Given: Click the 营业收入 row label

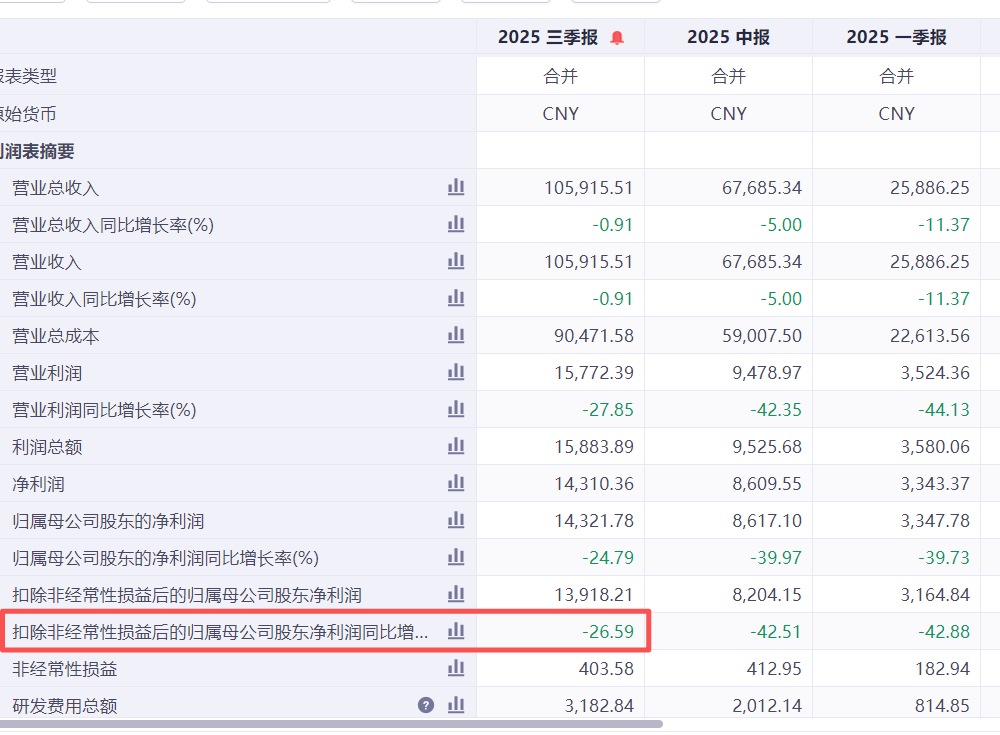Looking at the screenshot, I should [x=47, y=262].
